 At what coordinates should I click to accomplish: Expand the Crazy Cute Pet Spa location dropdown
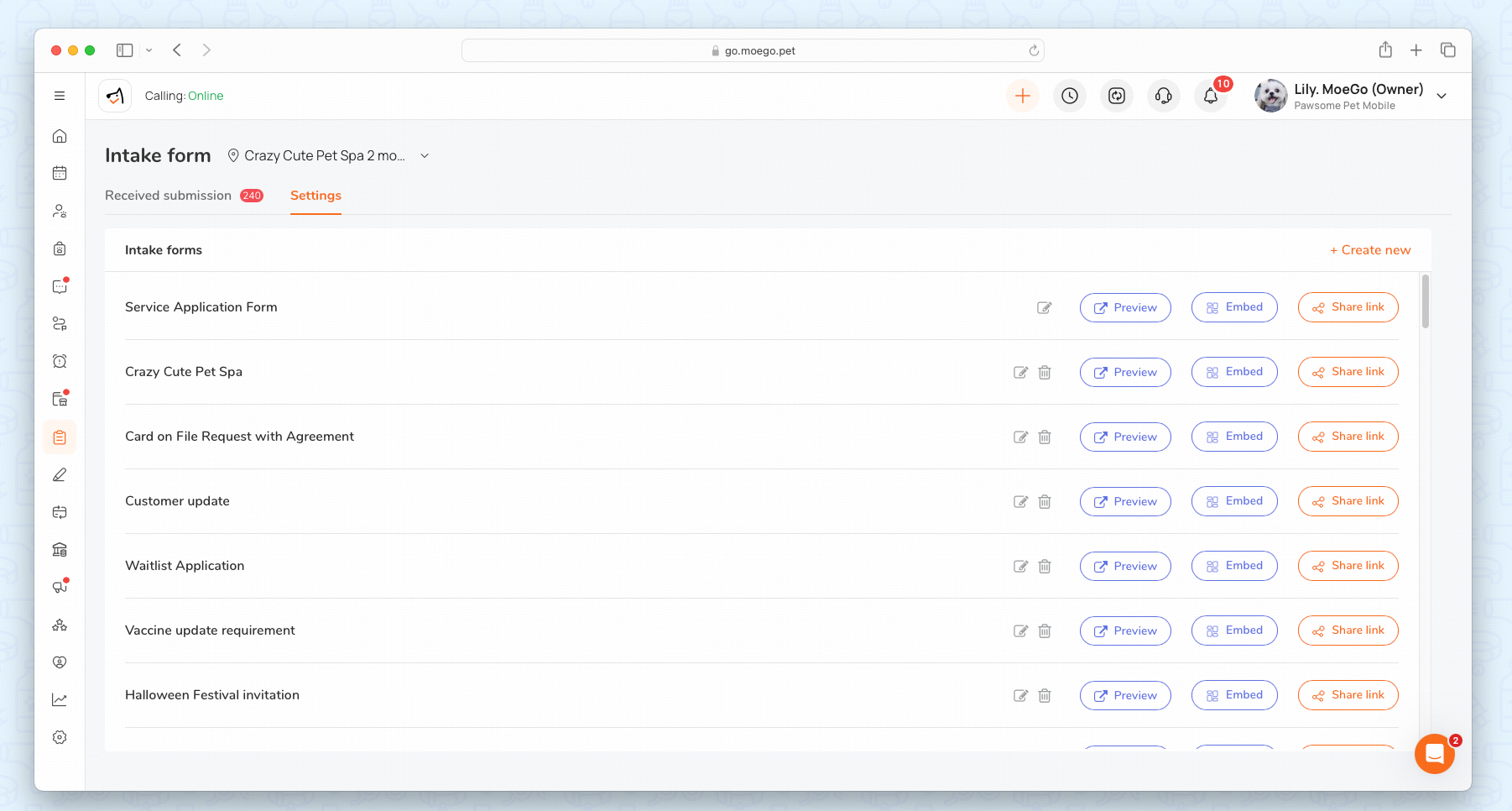point(425,156)
